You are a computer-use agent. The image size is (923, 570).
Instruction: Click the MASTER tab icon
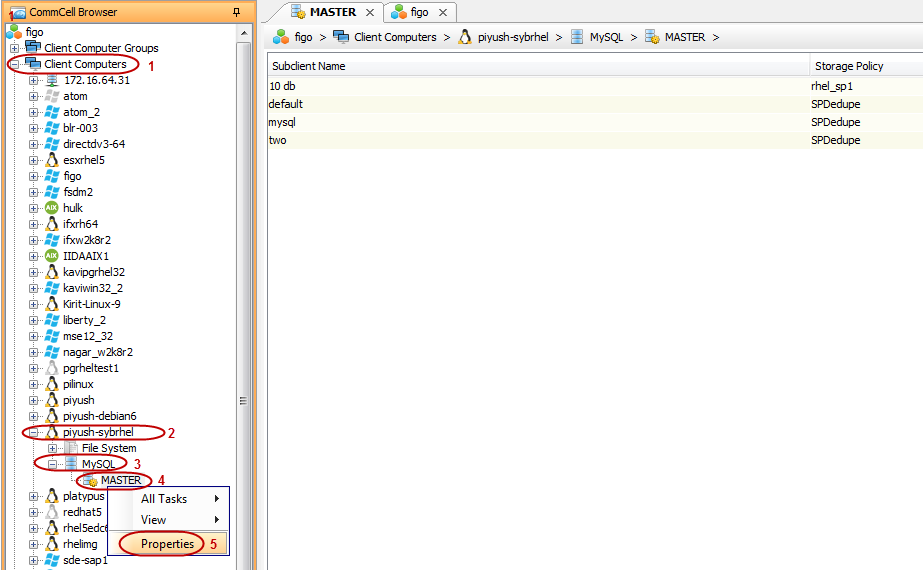tap(298, 12)
